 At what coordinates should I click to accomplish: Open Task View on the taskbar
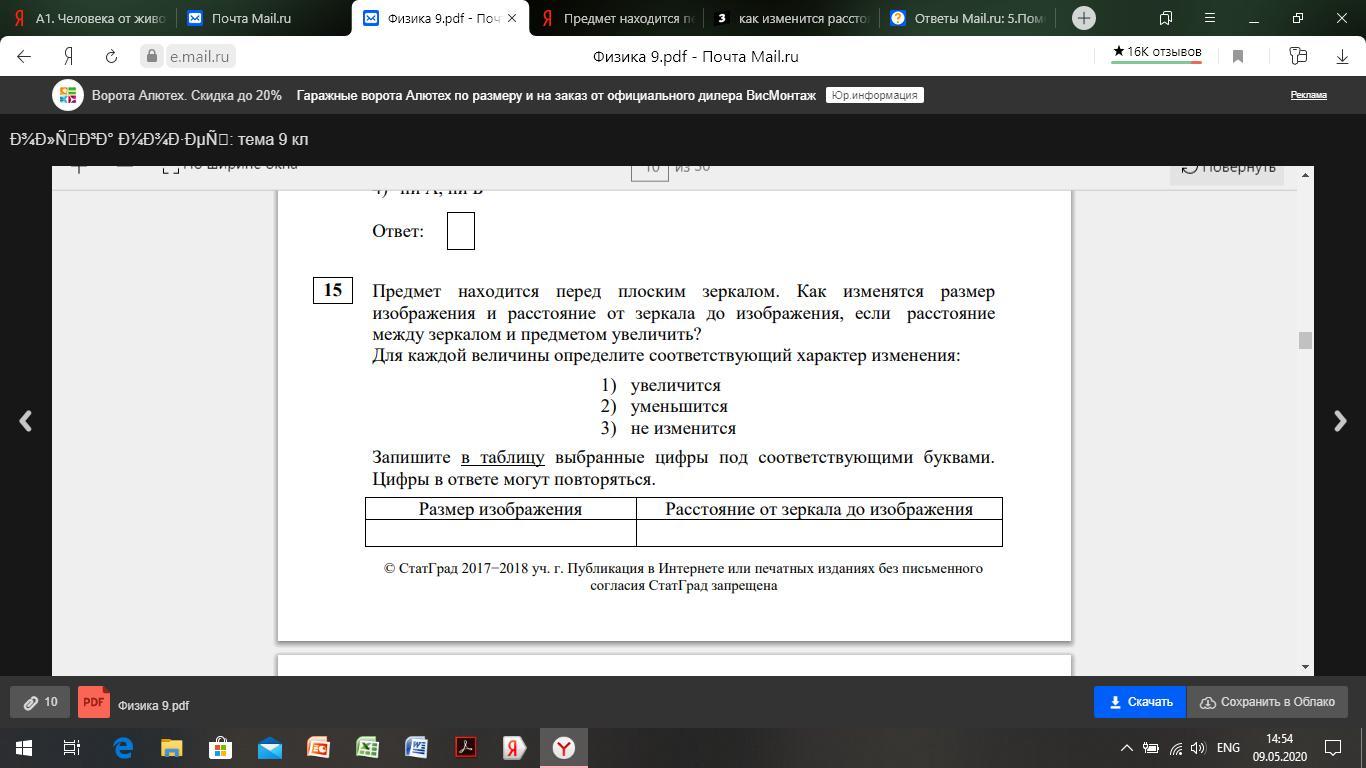point(73,747)
